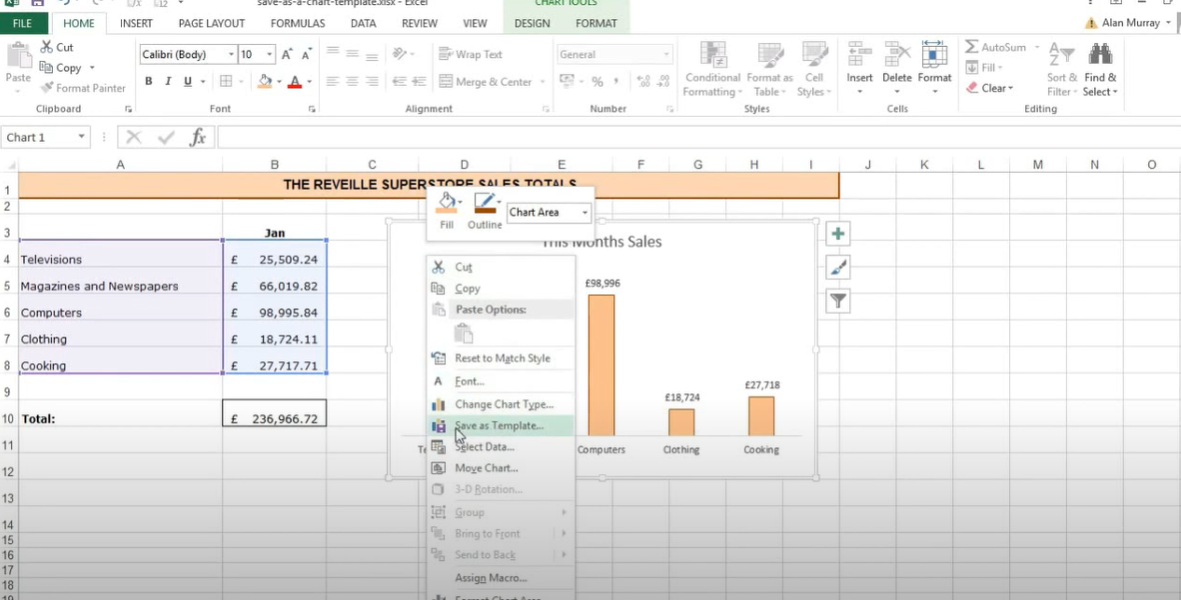1181x600 pixels.
Task: Click the Computers bar in the chart
Action: coord(601,365)
